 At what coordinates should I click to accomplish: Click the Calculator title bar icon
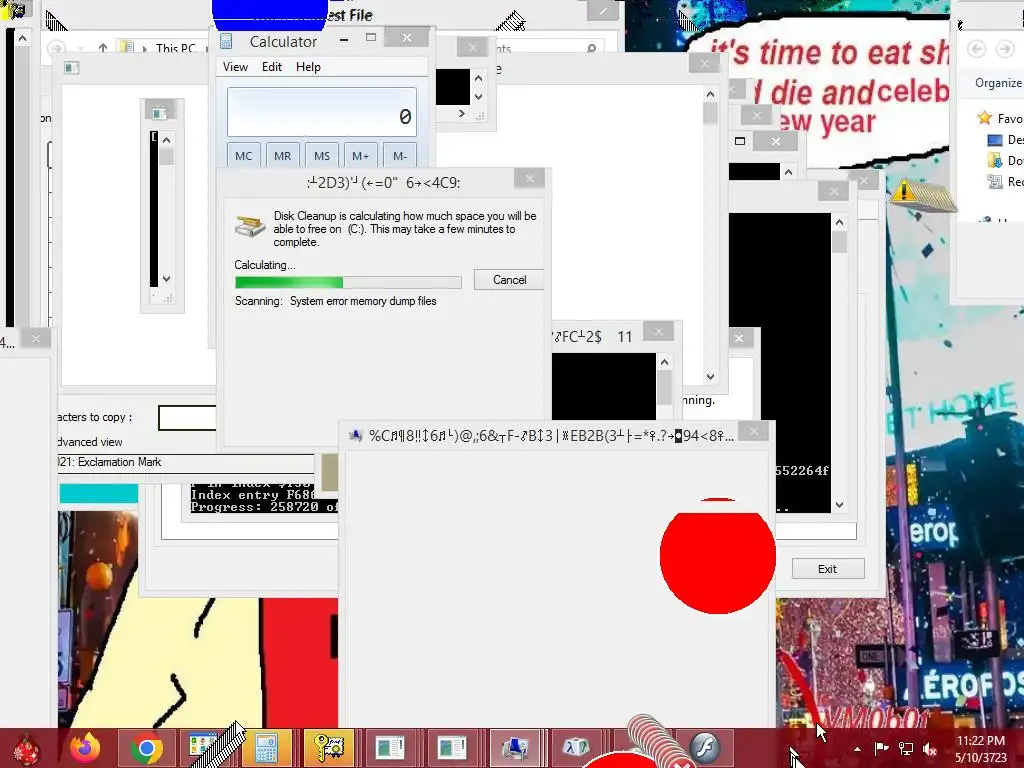(226, 42)
